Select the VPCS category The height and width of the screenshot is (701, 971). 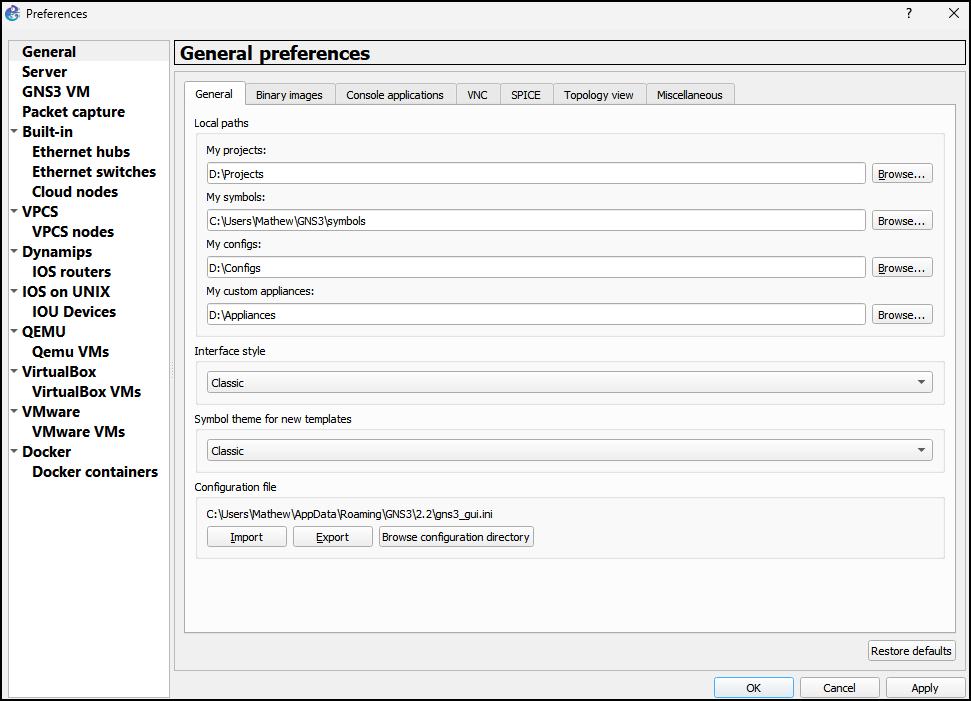[x=40, y=212]
